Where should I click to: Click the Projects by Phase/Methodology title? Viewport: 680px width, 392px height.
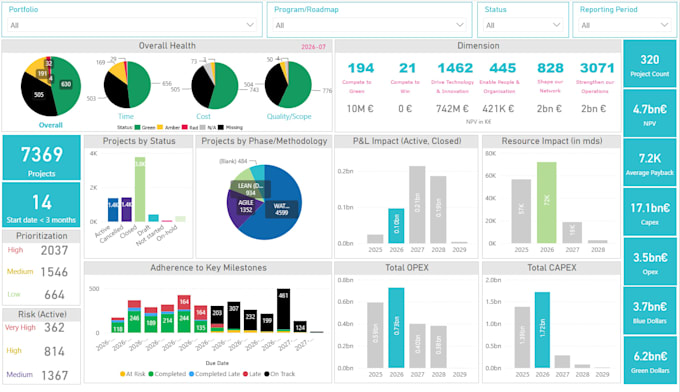264,141
